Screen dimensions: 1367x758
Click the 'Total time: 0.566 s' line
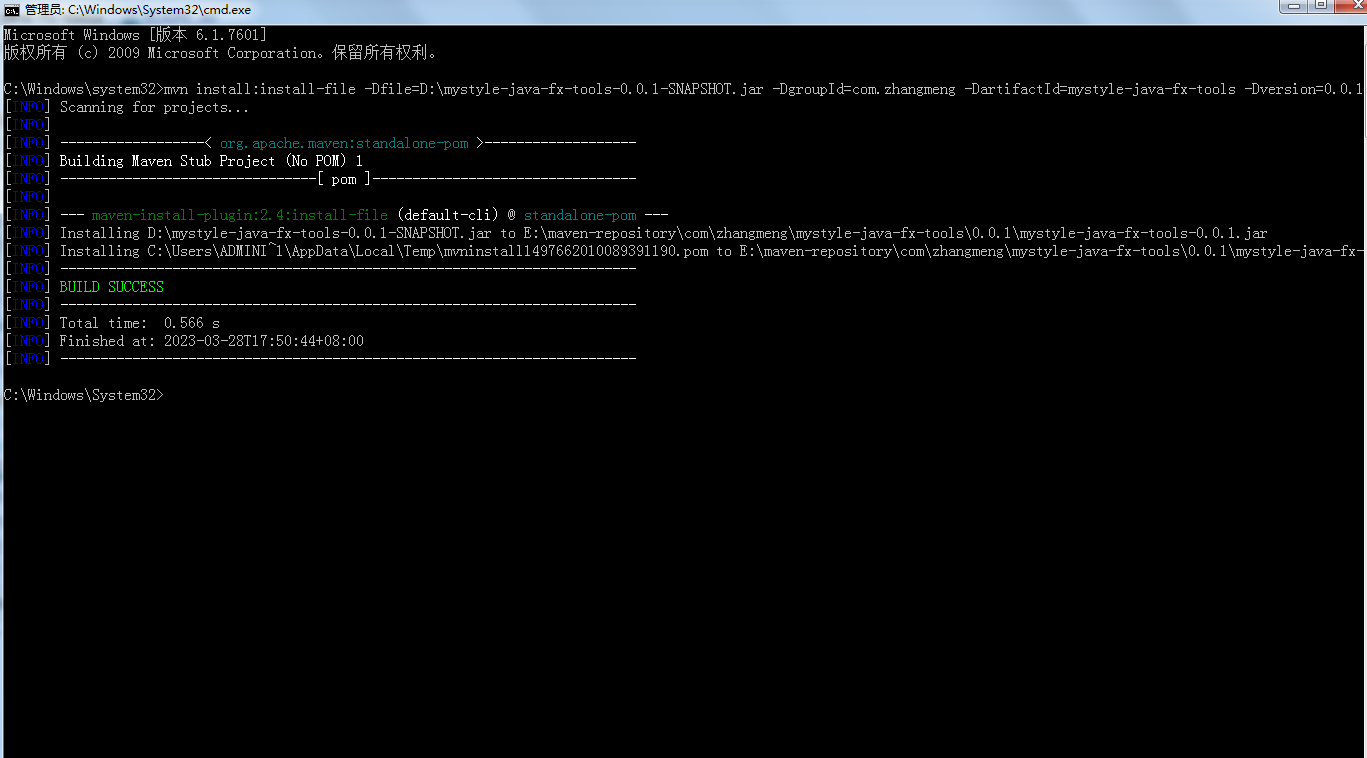(139, 323)
